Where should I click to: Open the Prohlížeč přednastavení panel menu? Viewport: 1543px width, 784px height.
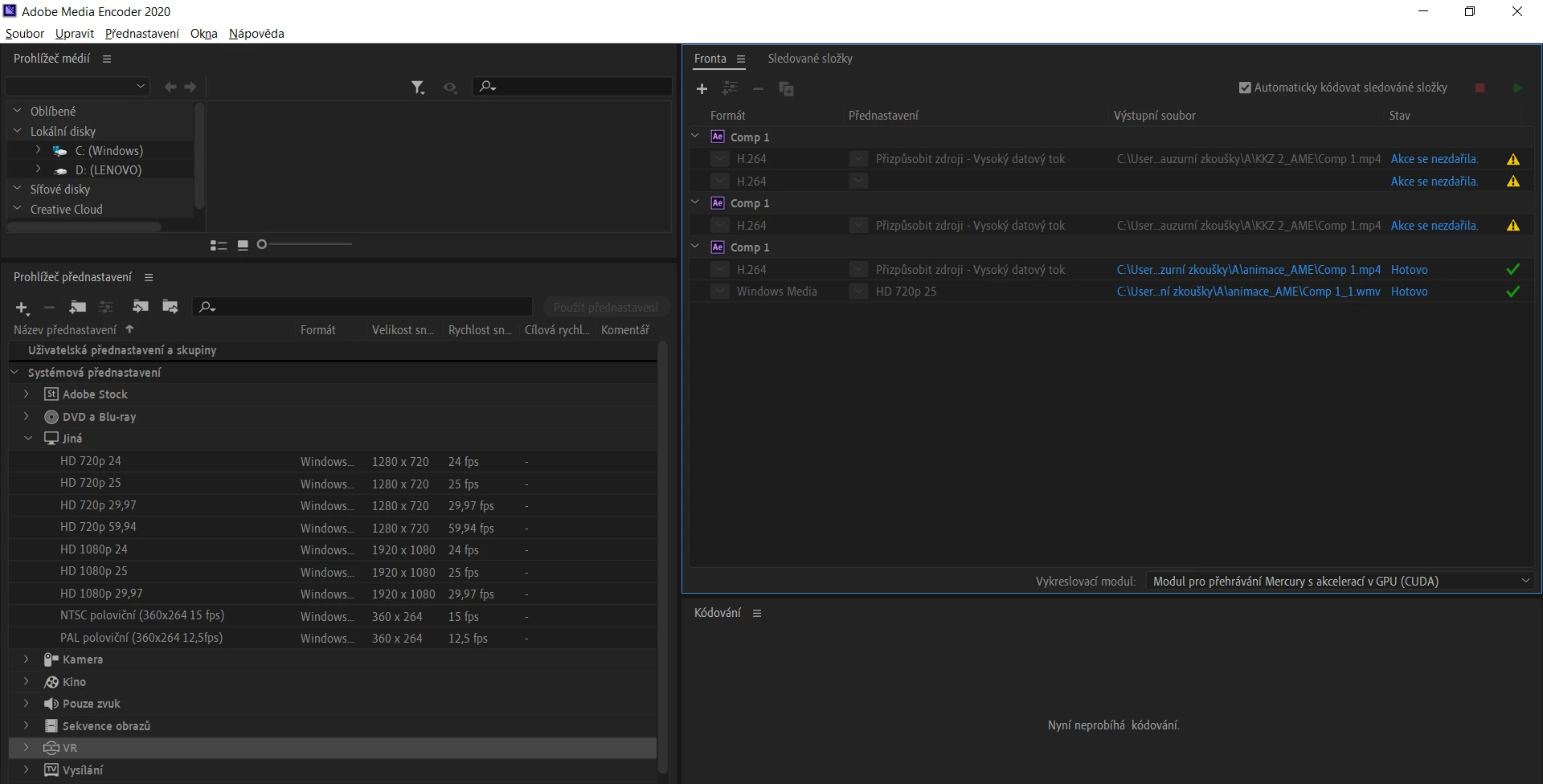(149, 277)
